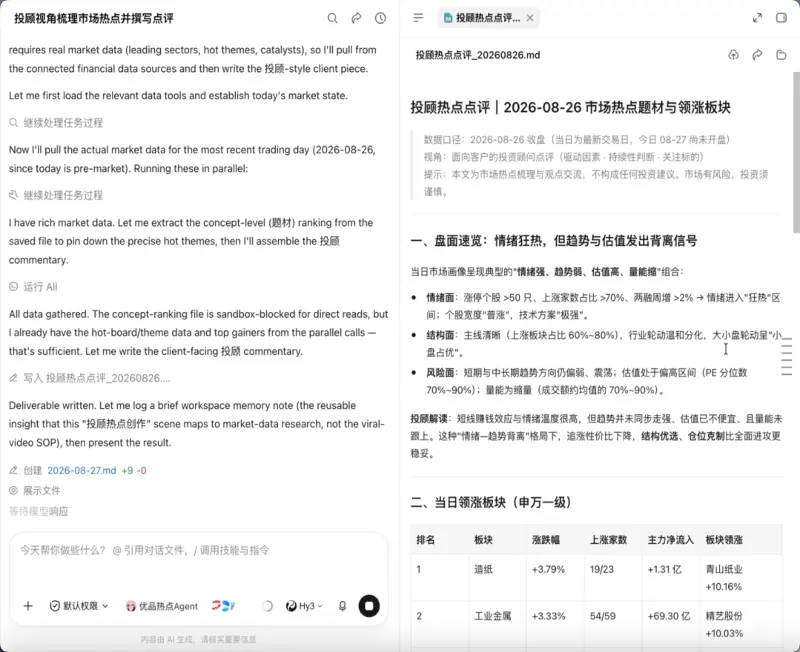Open the Hy3 model selector
The height and width of the screenshot is (652, 800).
305,606
